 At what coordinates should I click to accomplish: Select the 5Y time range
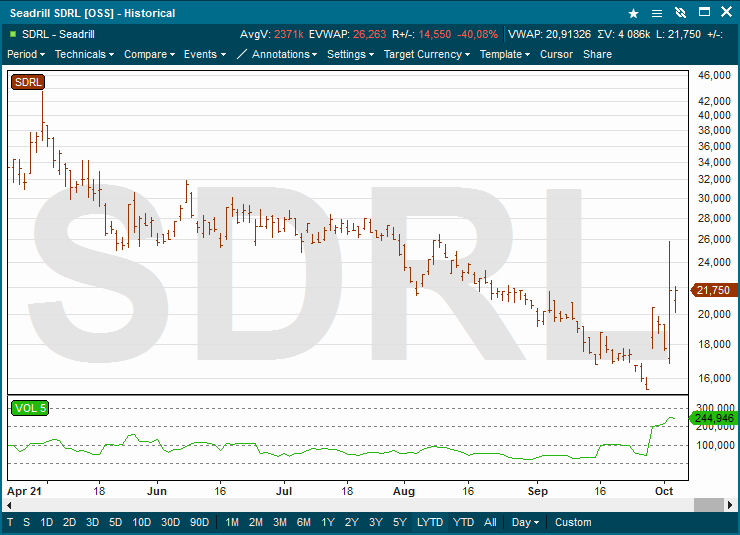[x=400, y=522]
